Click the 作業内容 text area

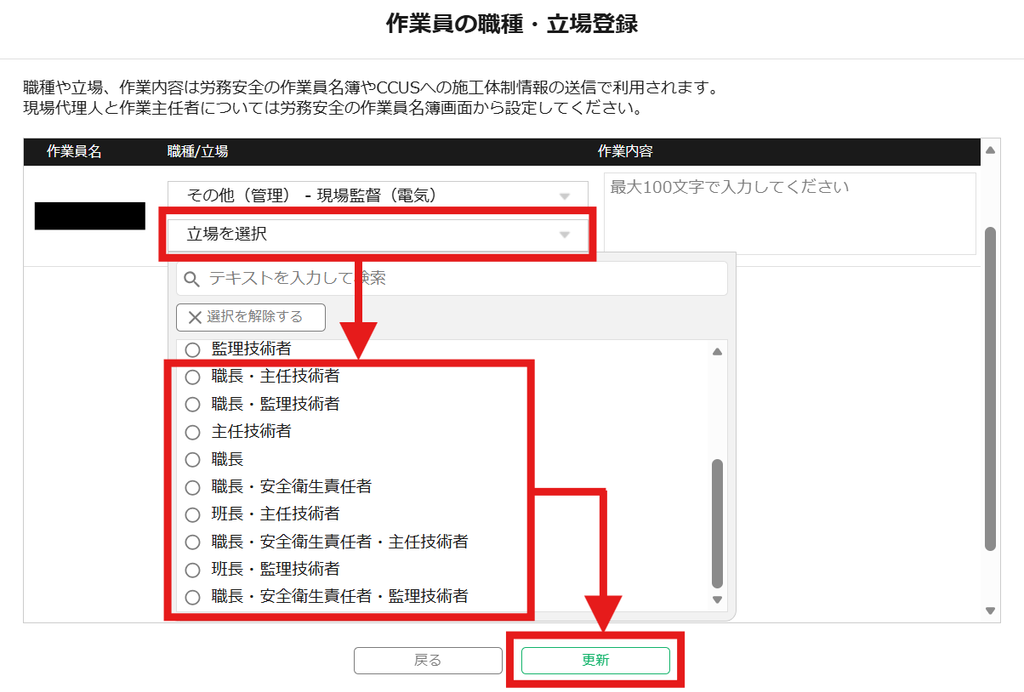pyautogui.click(x=790, y=213)
